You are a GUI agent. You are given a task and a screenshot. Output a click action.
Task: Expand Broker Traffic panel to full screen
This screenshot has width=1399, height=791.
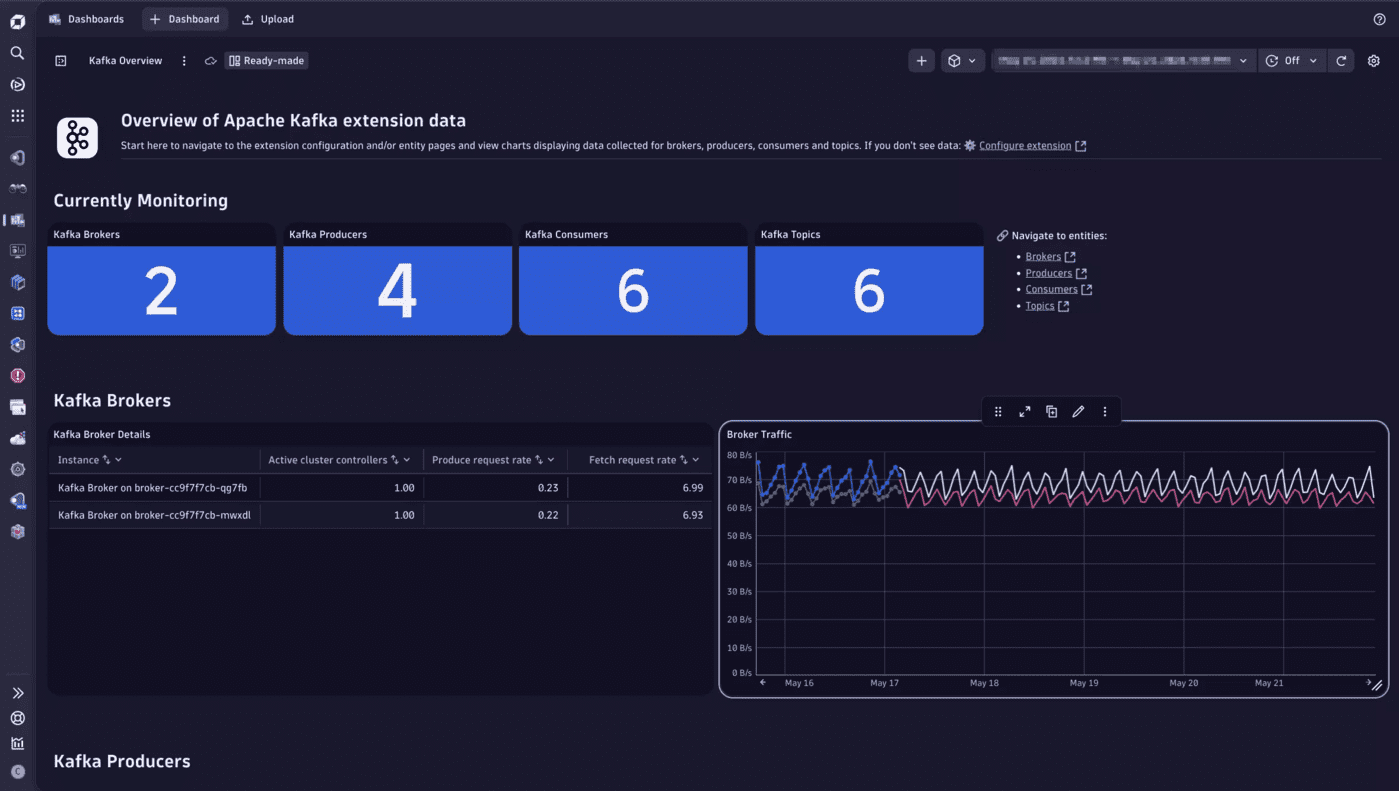tap(1024, 411)
